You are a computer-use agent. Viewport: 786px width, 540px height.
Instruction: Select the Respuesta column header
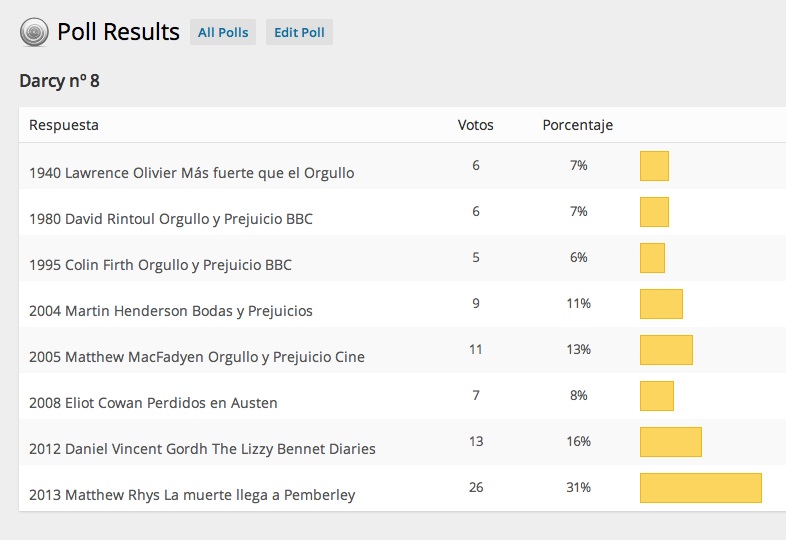tap(64, 125)
